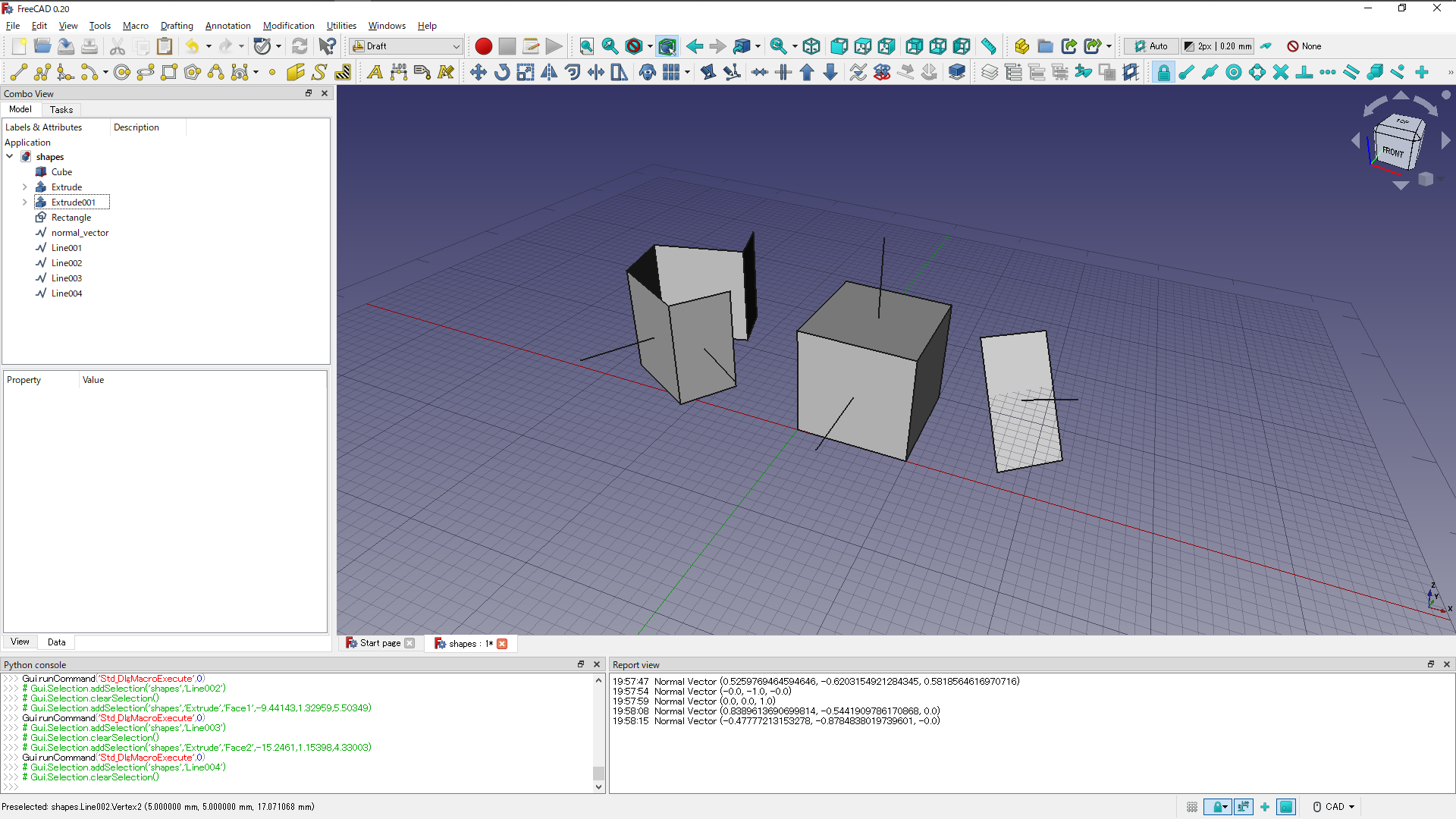Activate the Move tool
The height and width of the screenshot is (819, 1456).
478,72
